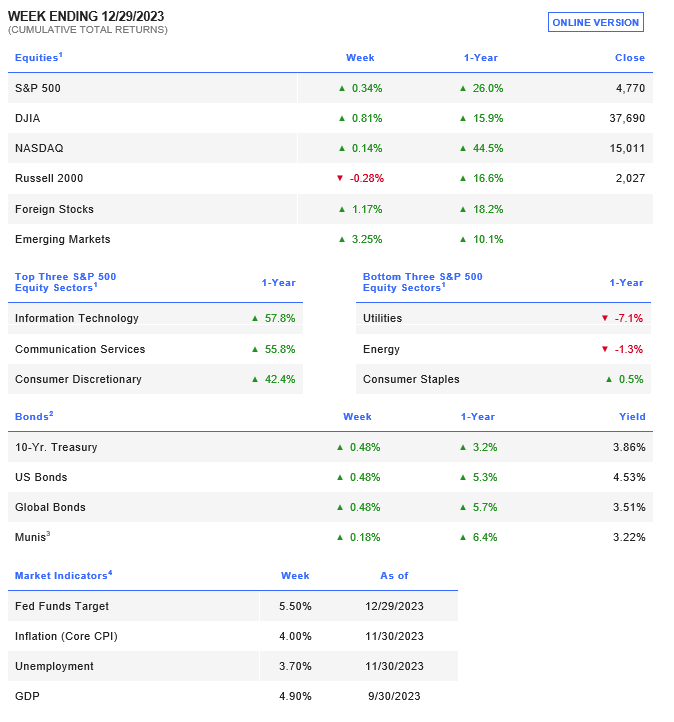Click the Yield column header
The image size is (674, 722).
click(632, 417)
